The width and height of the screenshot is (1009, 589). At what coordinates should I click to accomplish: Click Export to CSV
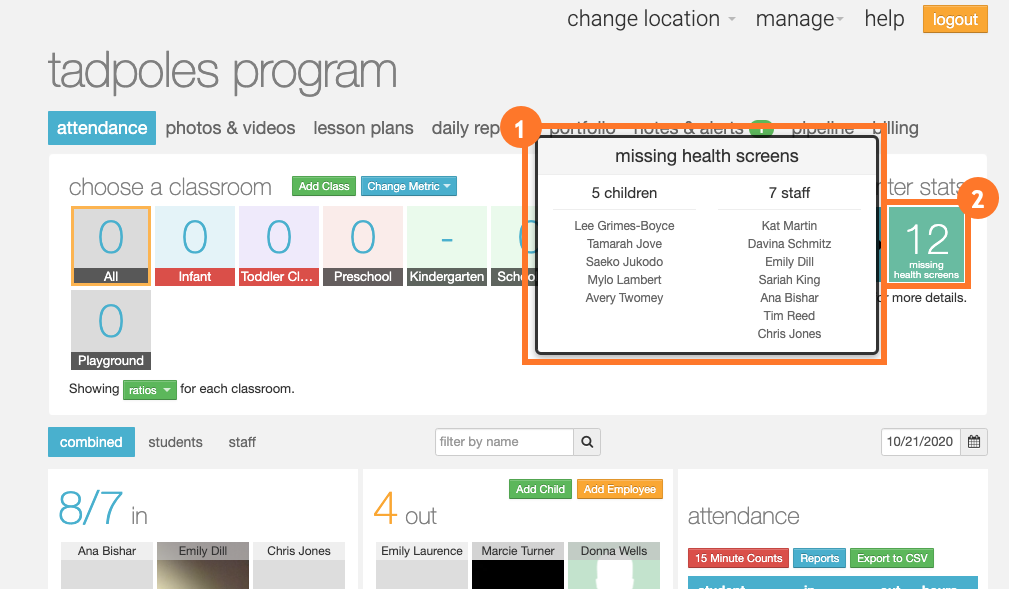pos(891,558)
